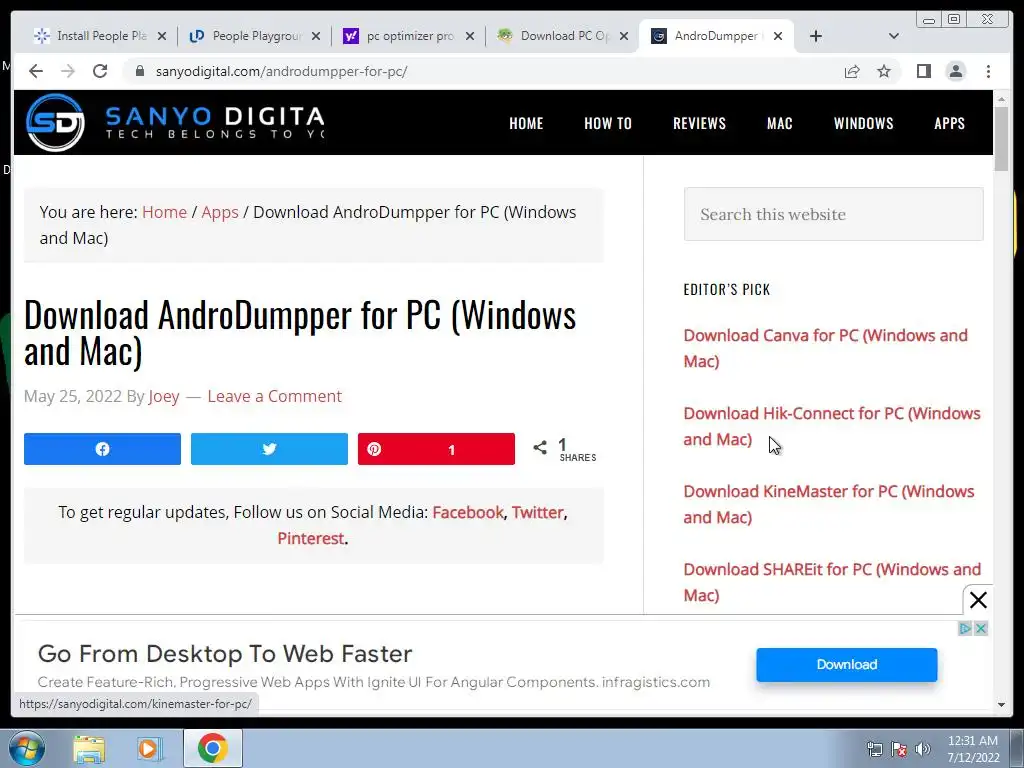Go back with the browser back arrow
Image resolution: width=1024 pixels, height=768 pixels.
click(36, 71)
